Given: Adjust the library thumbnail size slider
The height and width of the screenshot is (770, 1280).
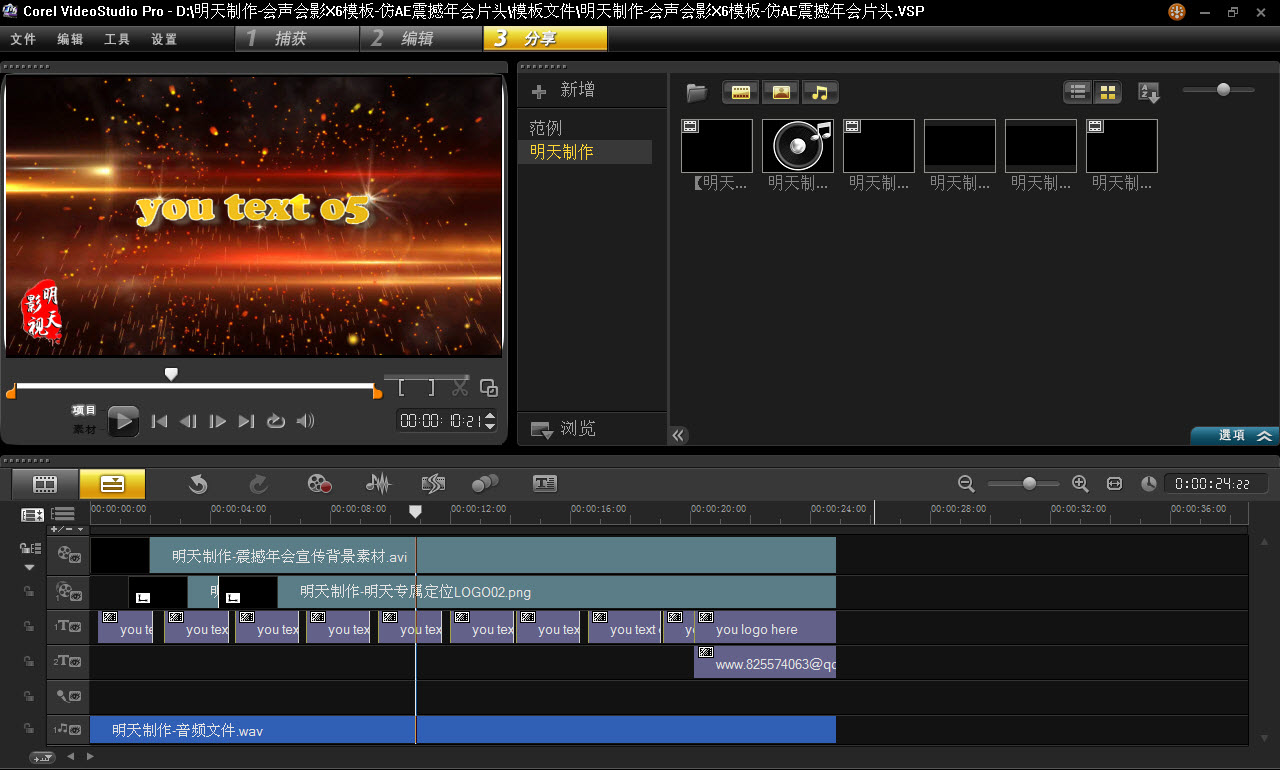Looking at the screenshot, I should [1222, 90].
